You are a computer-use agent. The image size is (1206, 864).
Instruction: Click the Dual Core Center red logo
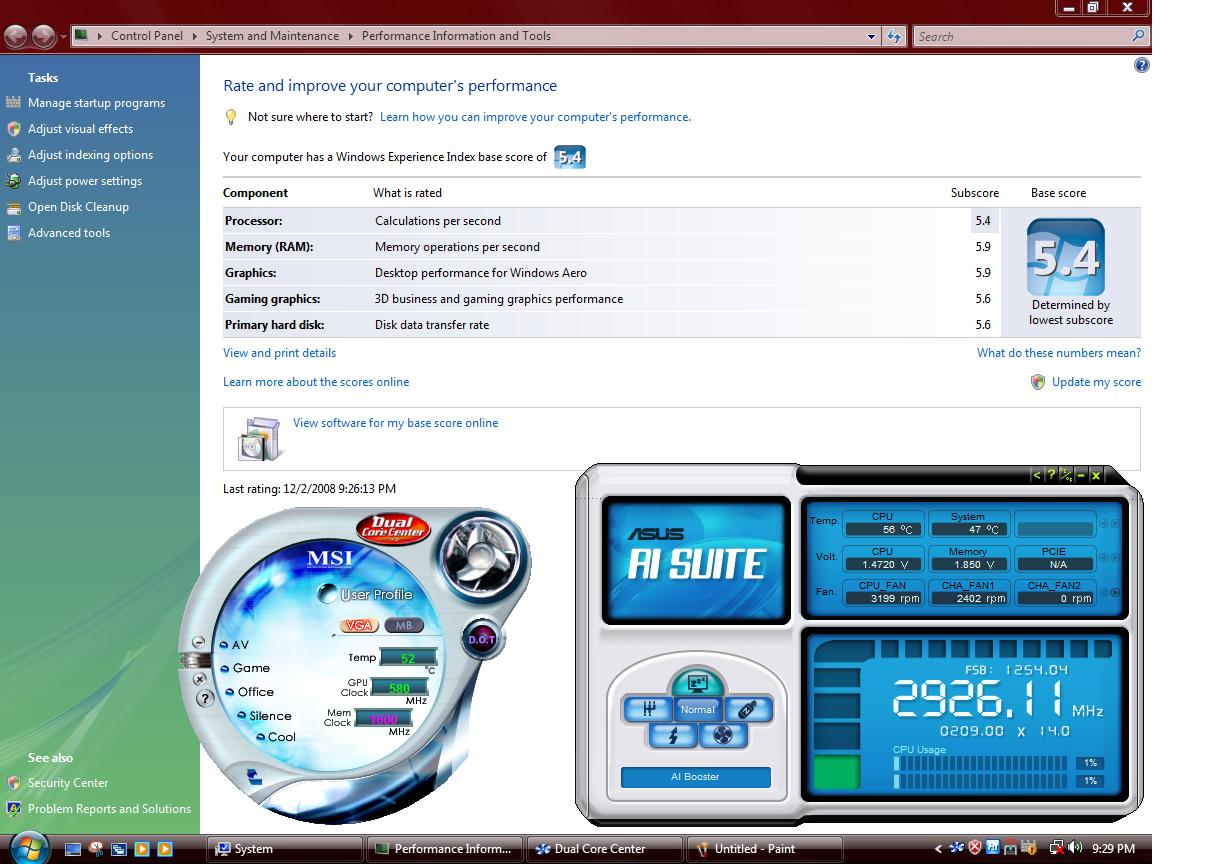click(392, 529)
